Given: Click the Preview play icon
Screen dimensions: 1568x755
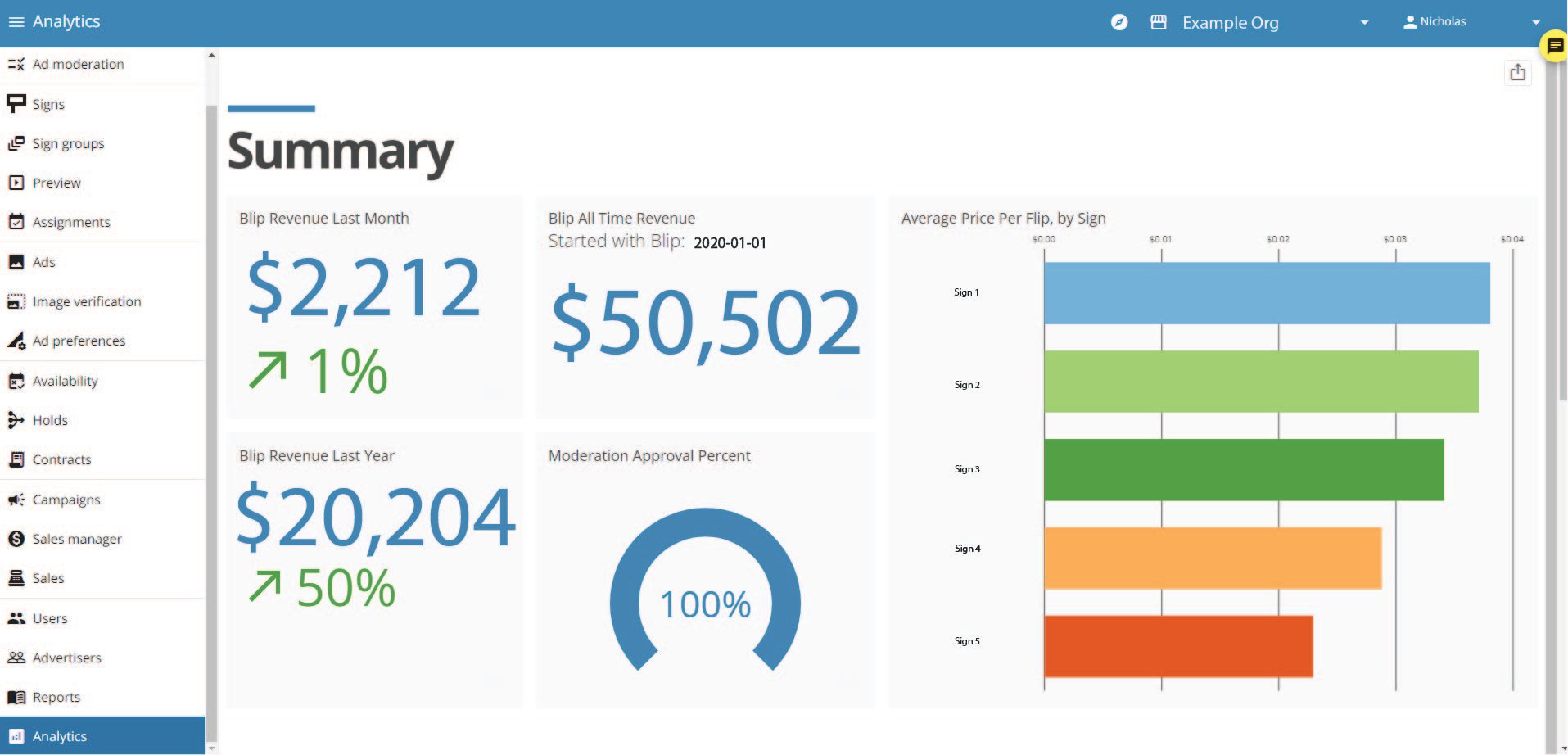Looking at the screenshot, I should tap(16, 183).
